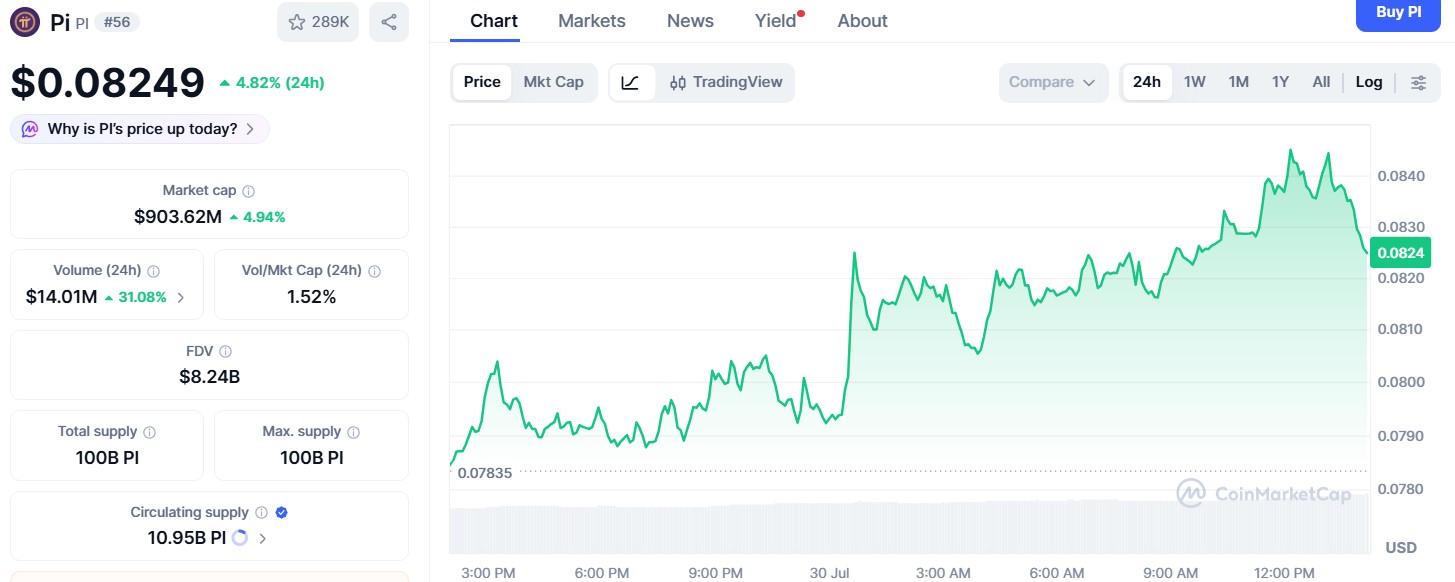Click the 1.52% Vol/Mkt Cap value
This screenshot has width=1455, height=582.
point(311,297)
